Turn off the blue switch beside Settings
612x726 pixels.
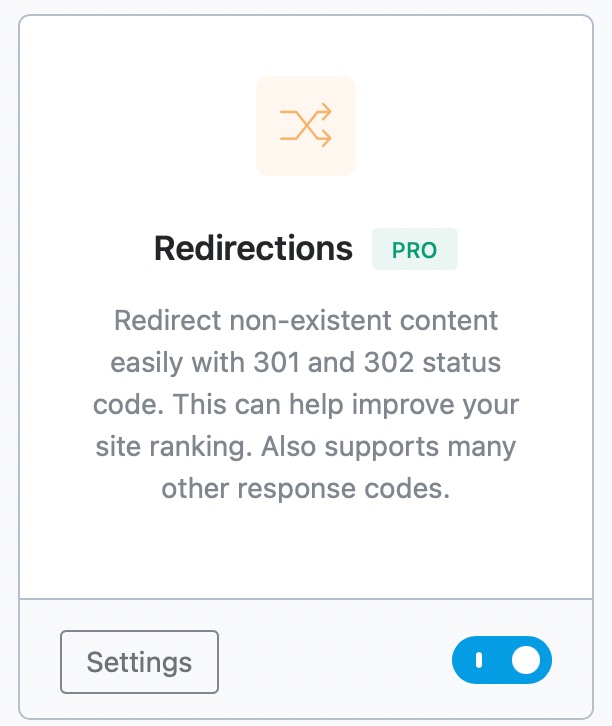pos(502,660)
